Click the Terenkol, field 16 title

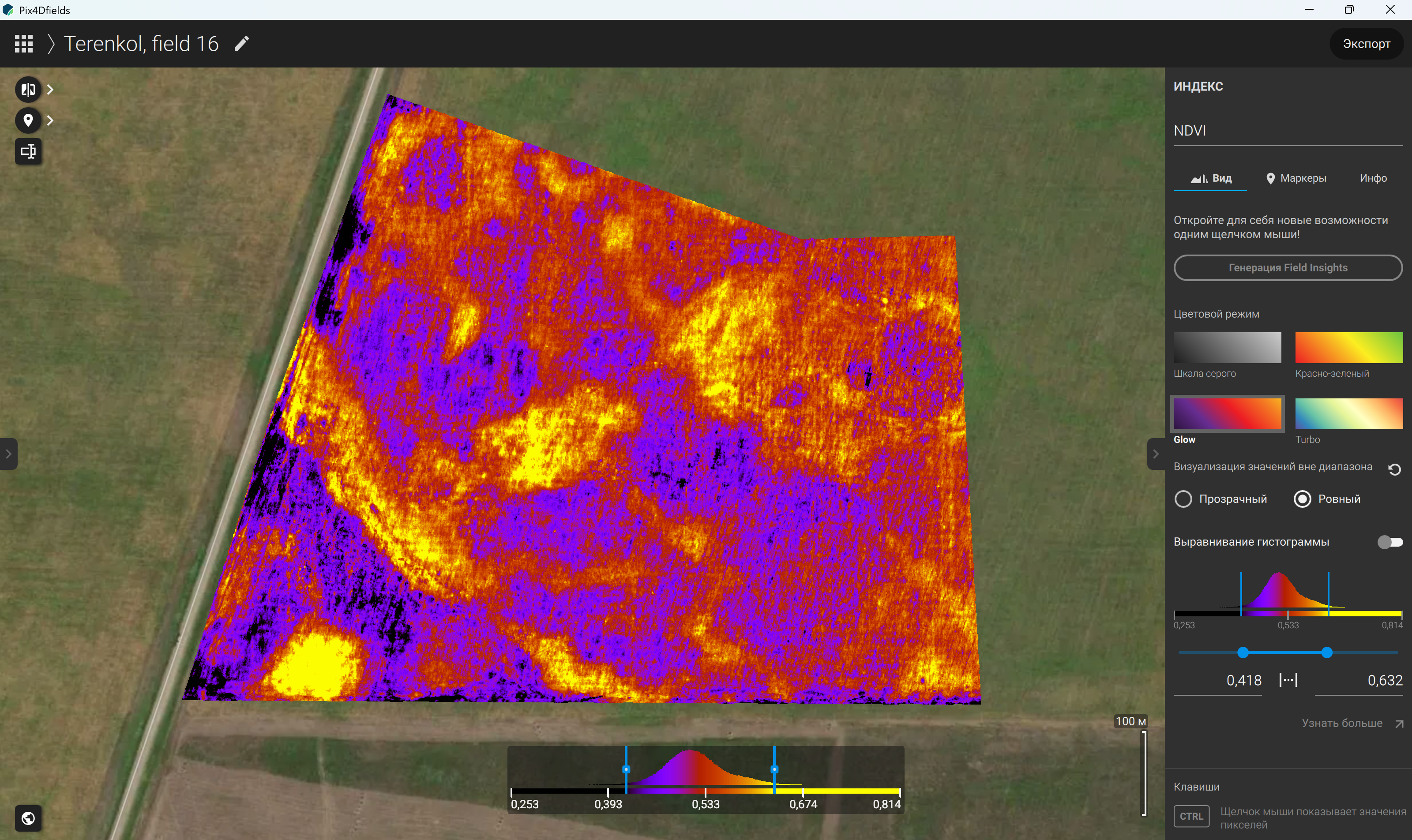(x=141, y=44)
